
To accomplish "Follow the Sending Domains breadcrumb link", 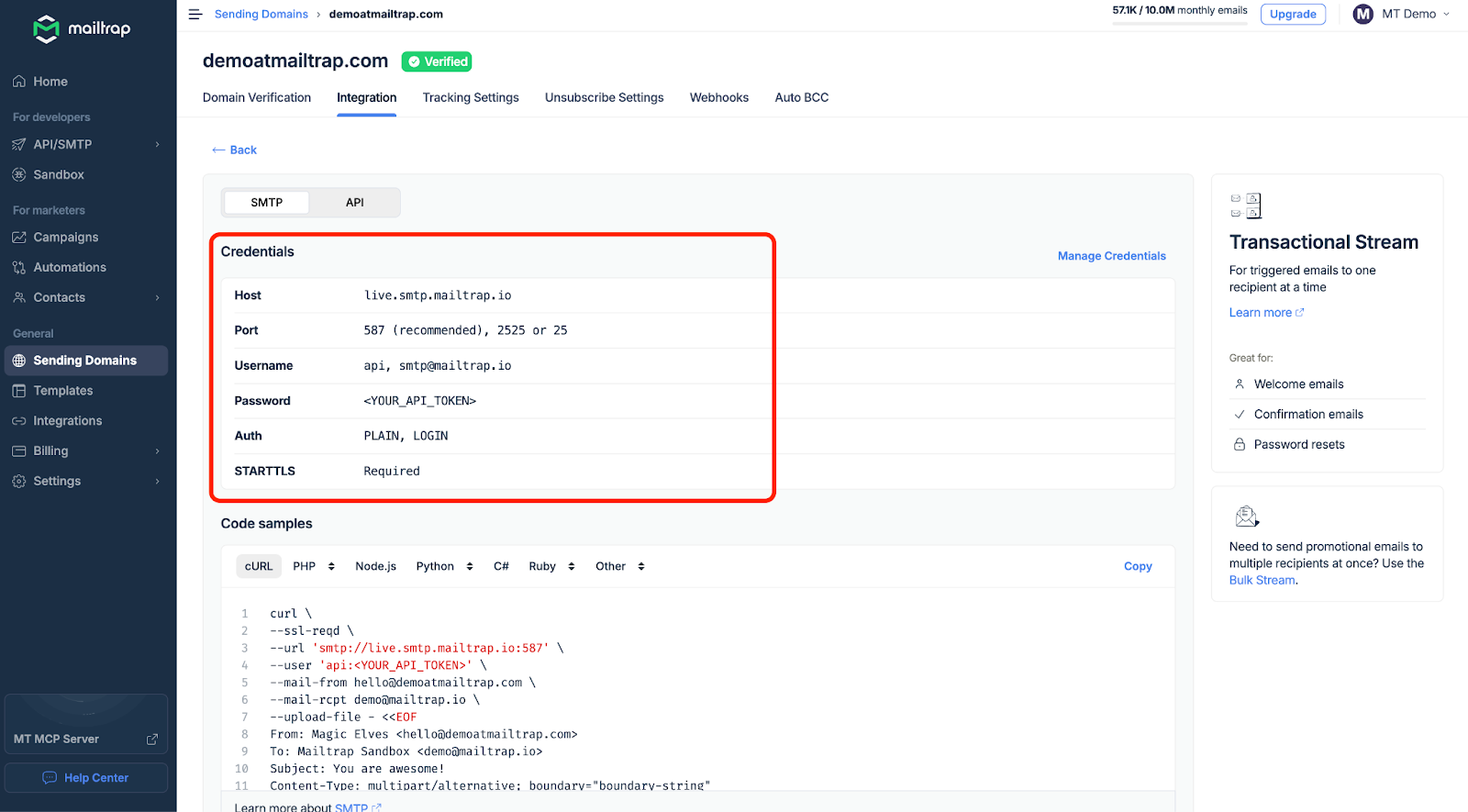I will pyautogui.click(x=261, y=14).
